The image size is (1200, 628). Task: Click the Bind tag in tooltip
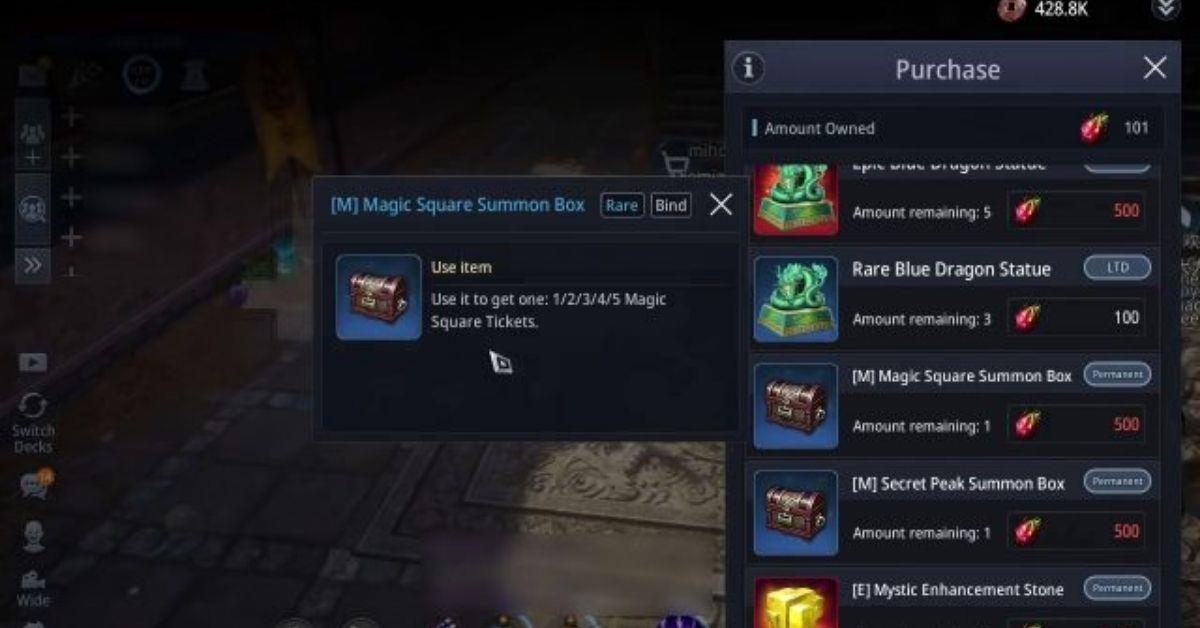point(671,205)
